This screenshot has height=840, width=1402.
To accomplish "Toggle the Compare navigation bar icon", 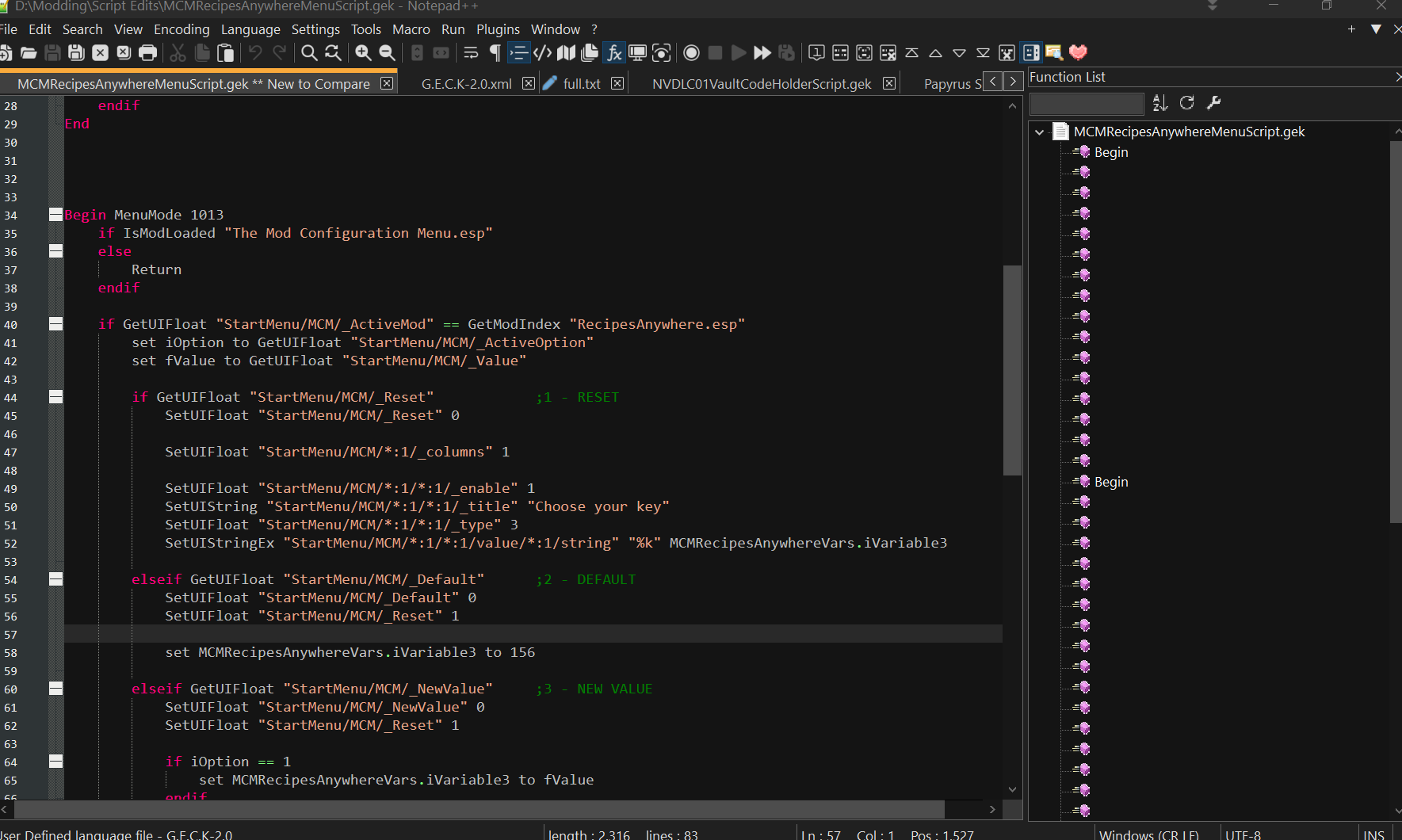I will [1030, 53].
